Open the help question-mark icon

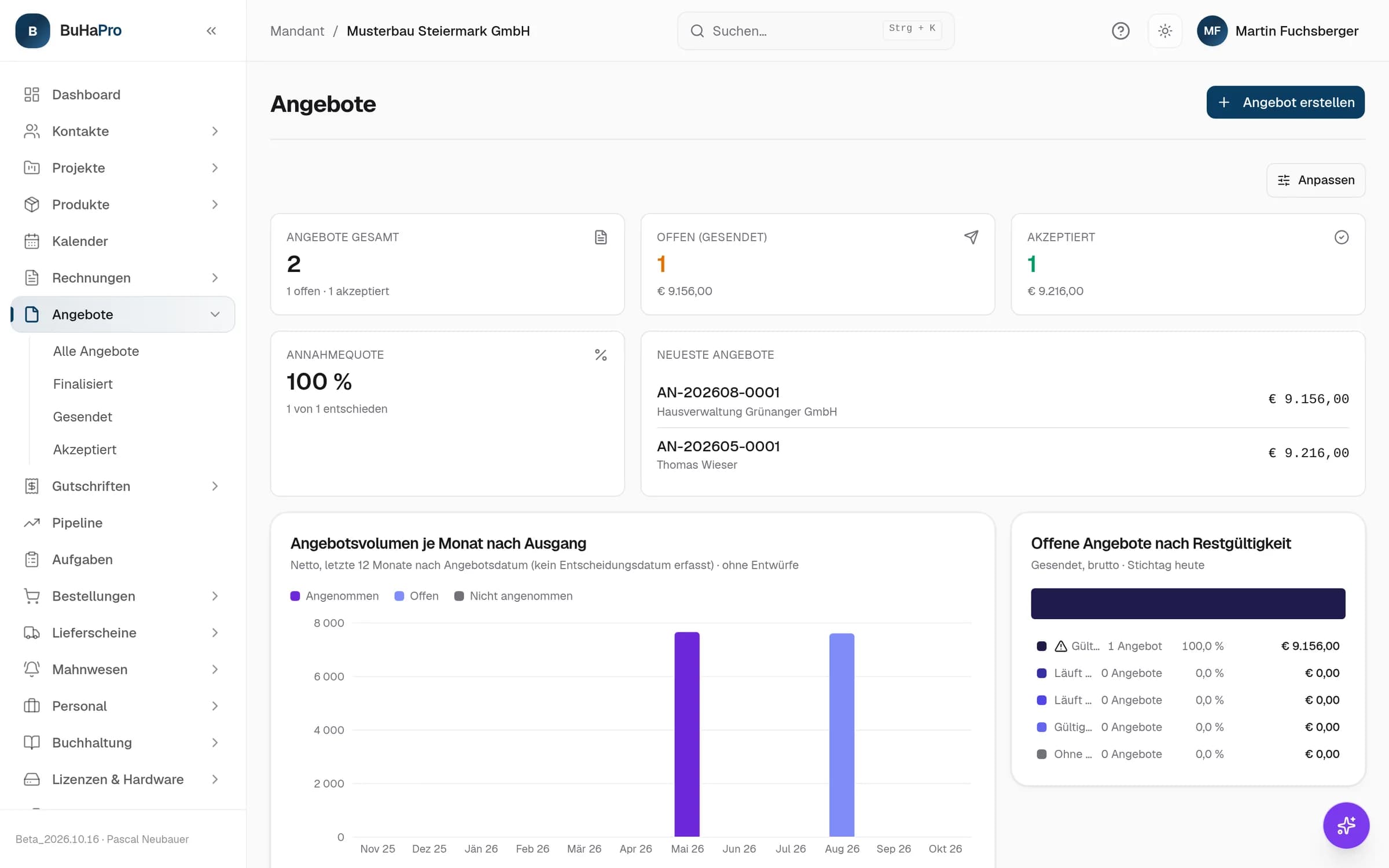tap(1120, 31)
